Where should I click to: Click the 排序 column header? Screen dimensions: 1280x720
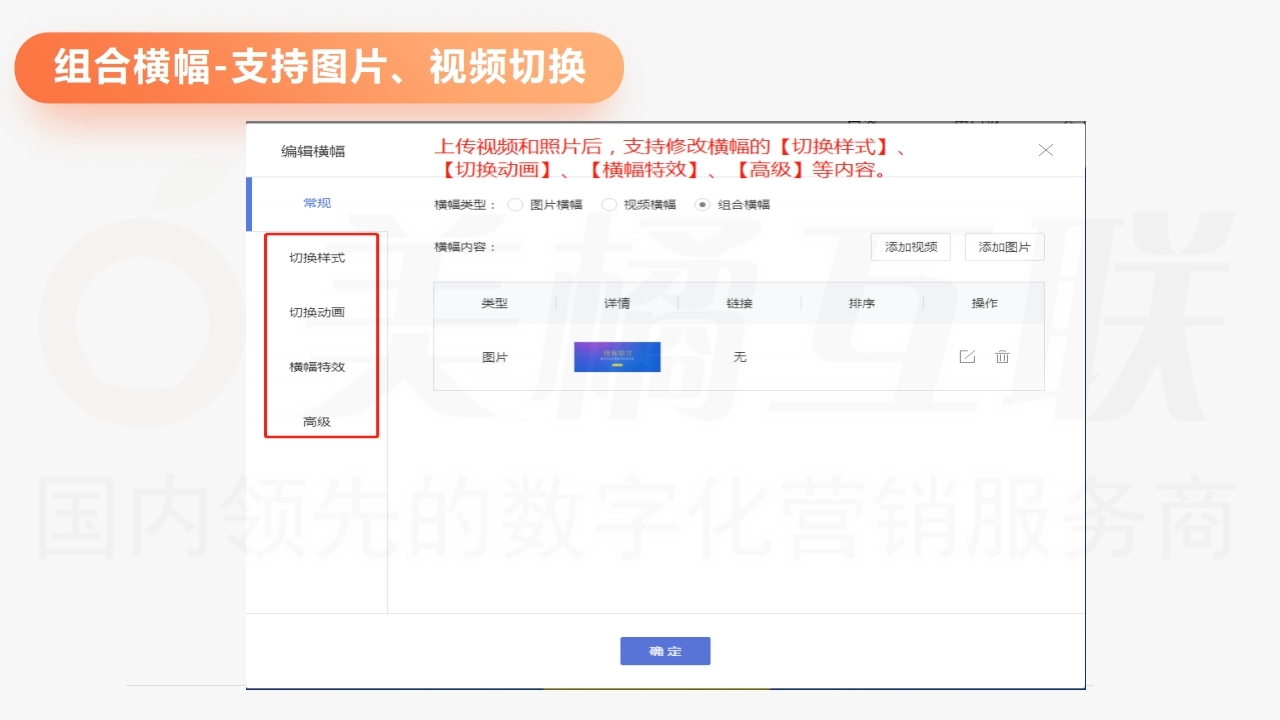click(x=862, y=303)
